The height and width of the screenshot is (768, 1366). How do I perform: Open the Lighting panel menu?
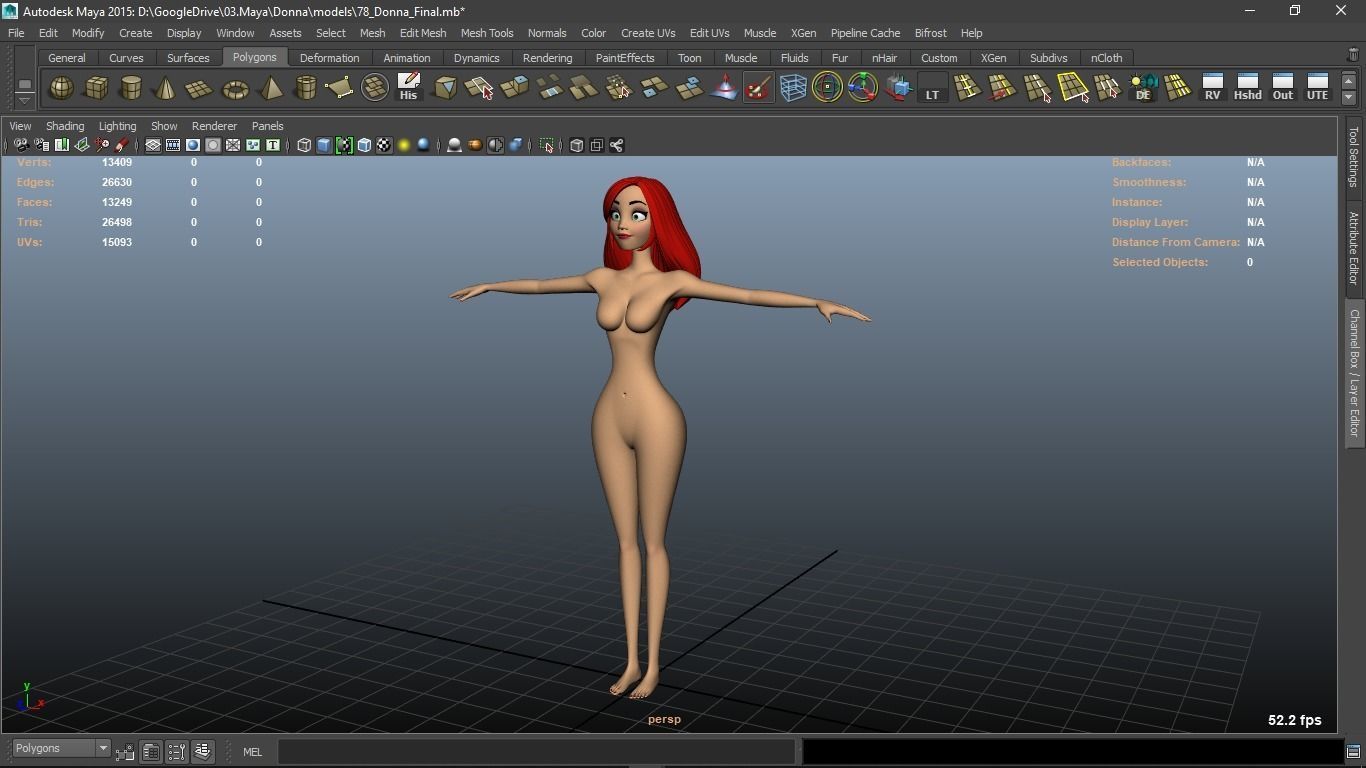click(117, 126)
